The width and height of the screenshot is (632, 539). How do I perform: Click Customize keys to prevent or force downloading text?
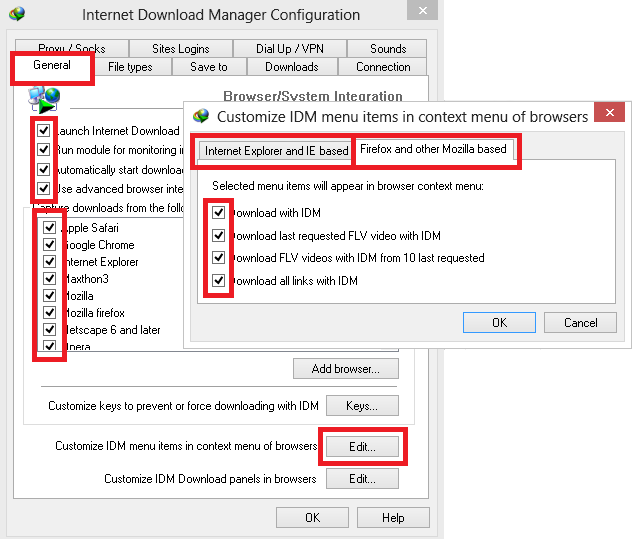coord(183,406)
